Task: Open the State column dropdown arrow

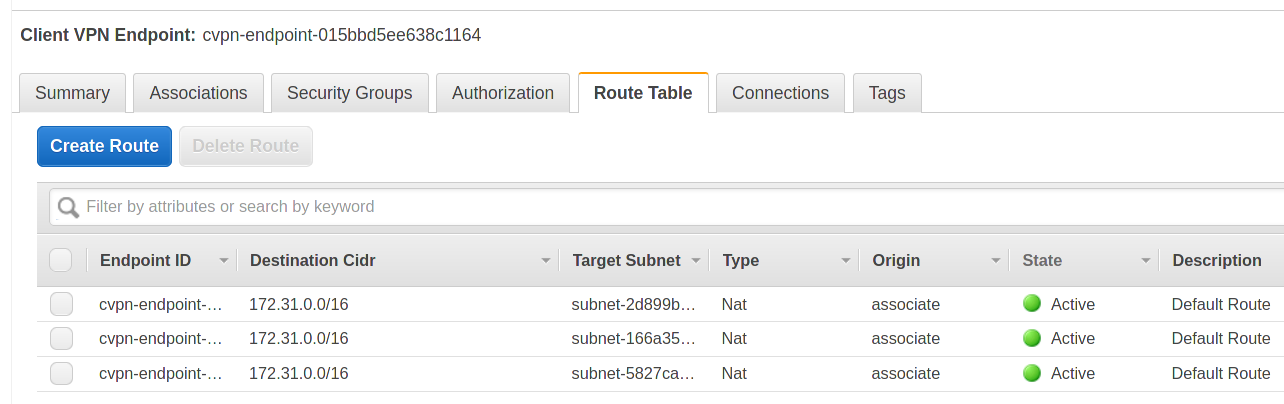Action: (x=1146, y=261)
